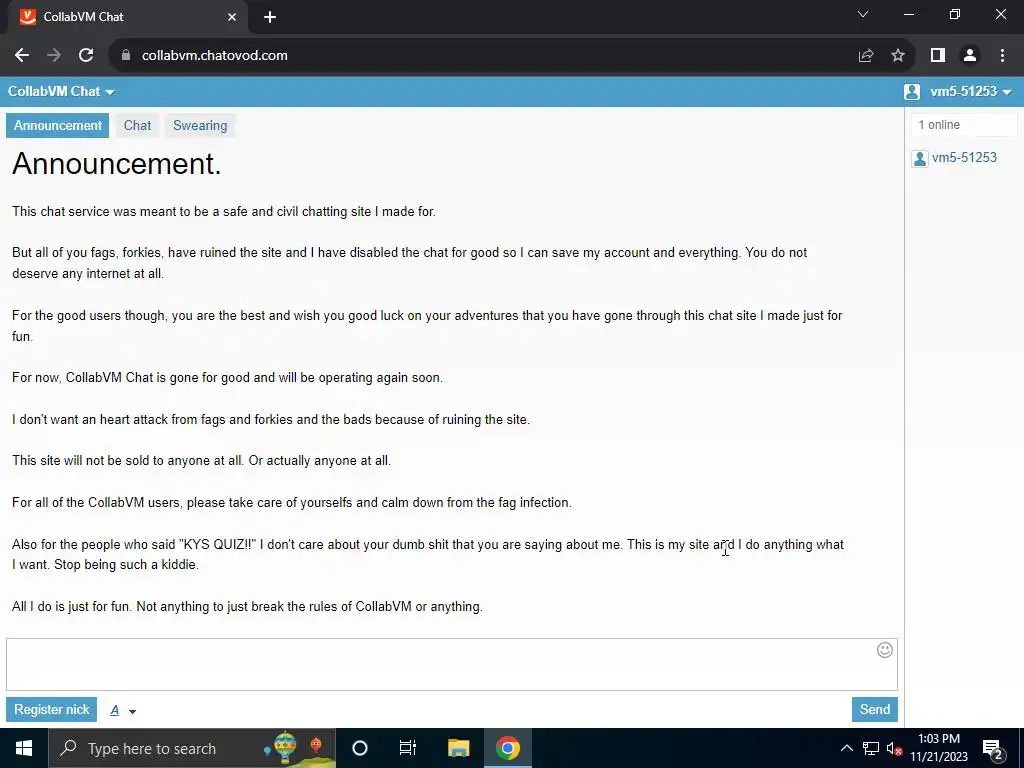
Task: Click the search box weather balloon illustration
Action: tap(286, 748)
